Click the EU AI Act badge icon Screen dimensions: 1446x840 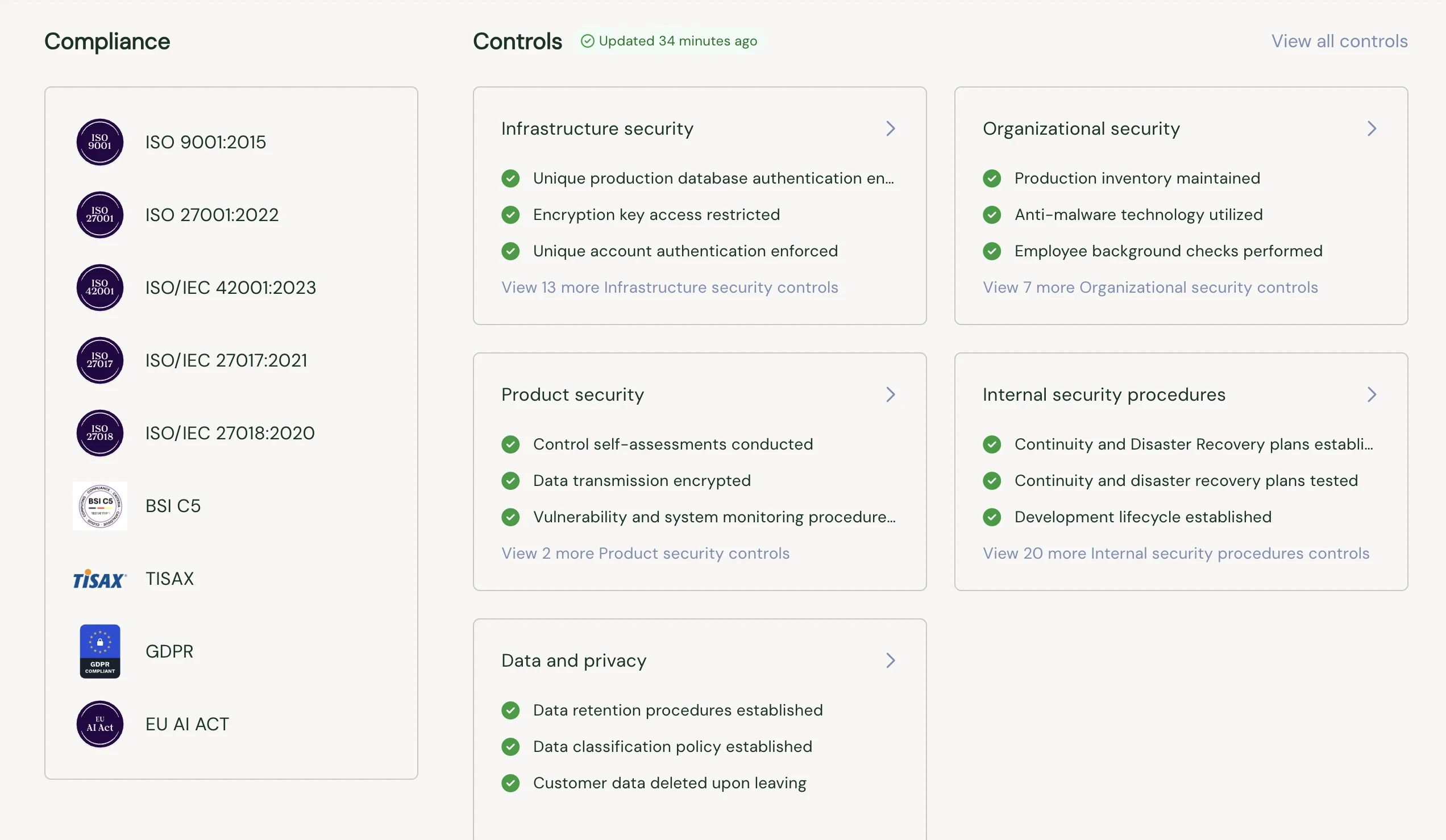(x=100, y=724)
